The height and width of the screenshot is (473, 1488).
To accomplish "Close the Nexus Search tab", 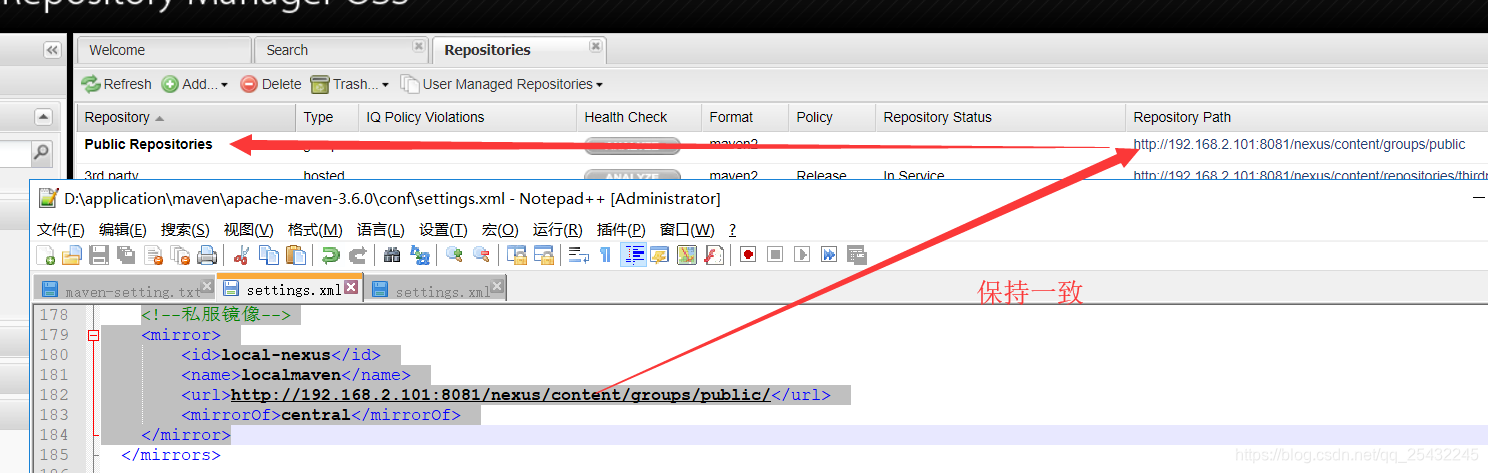I will [419, 46].
